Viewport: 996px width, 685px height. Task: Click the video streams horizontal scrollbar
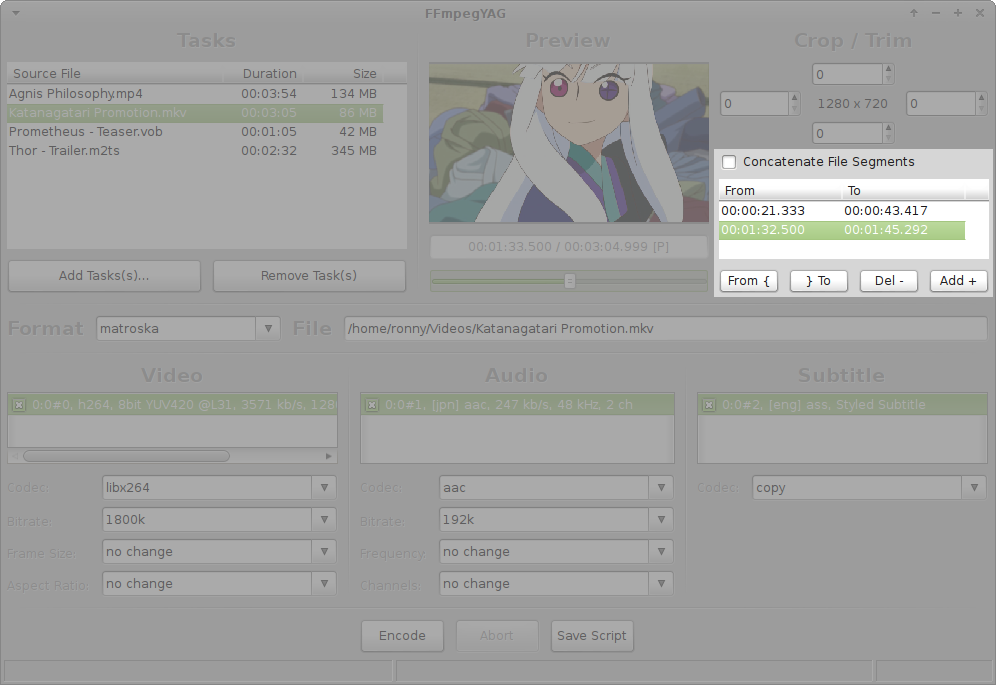click(126, 456)
